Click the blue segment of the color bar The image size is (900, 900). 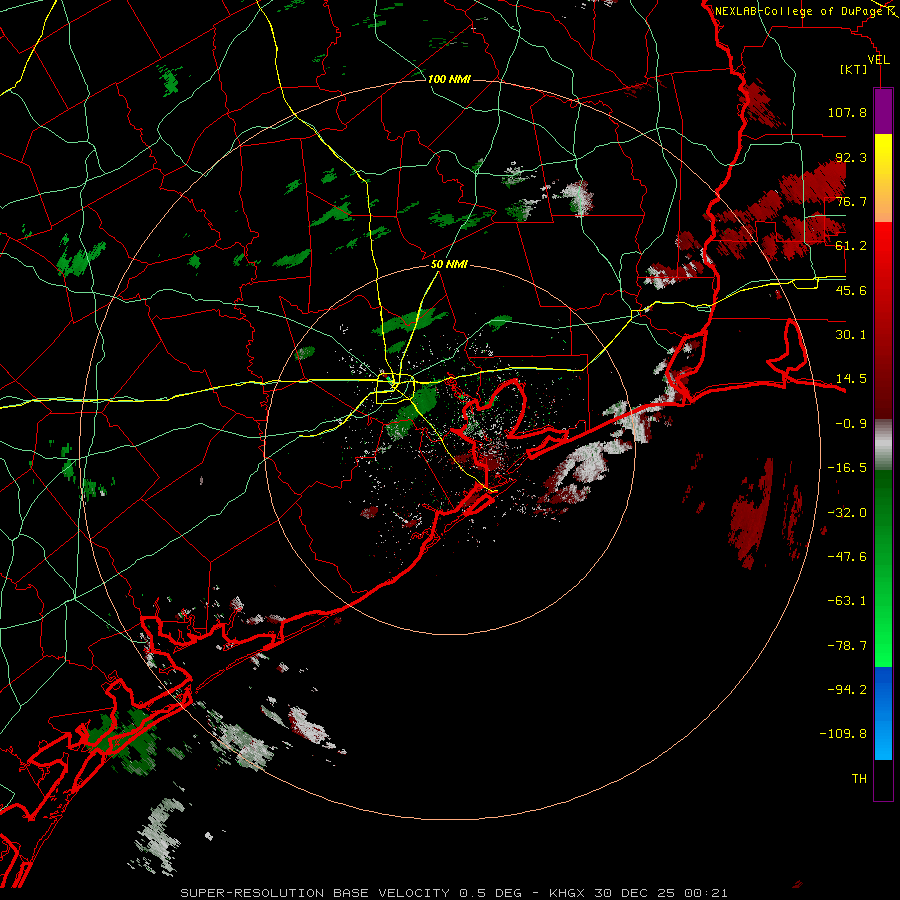883,713
